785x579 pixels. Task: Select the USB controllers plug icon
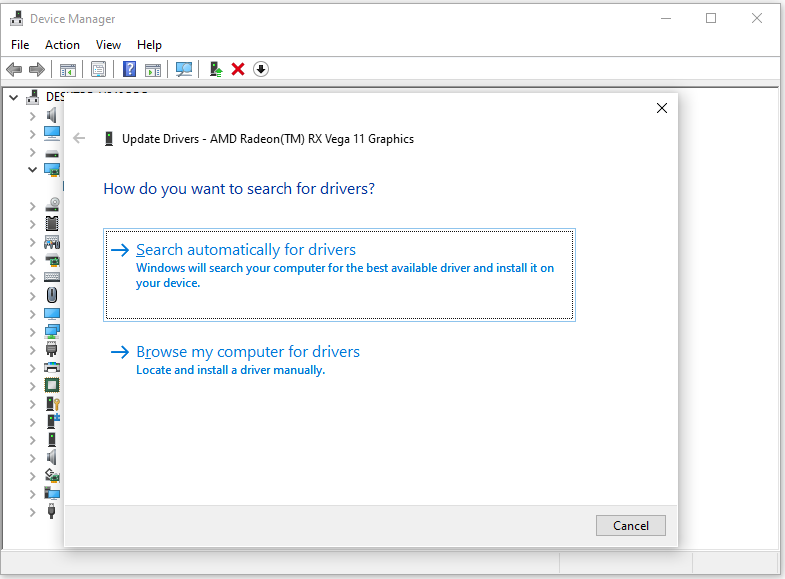(51, 511)
